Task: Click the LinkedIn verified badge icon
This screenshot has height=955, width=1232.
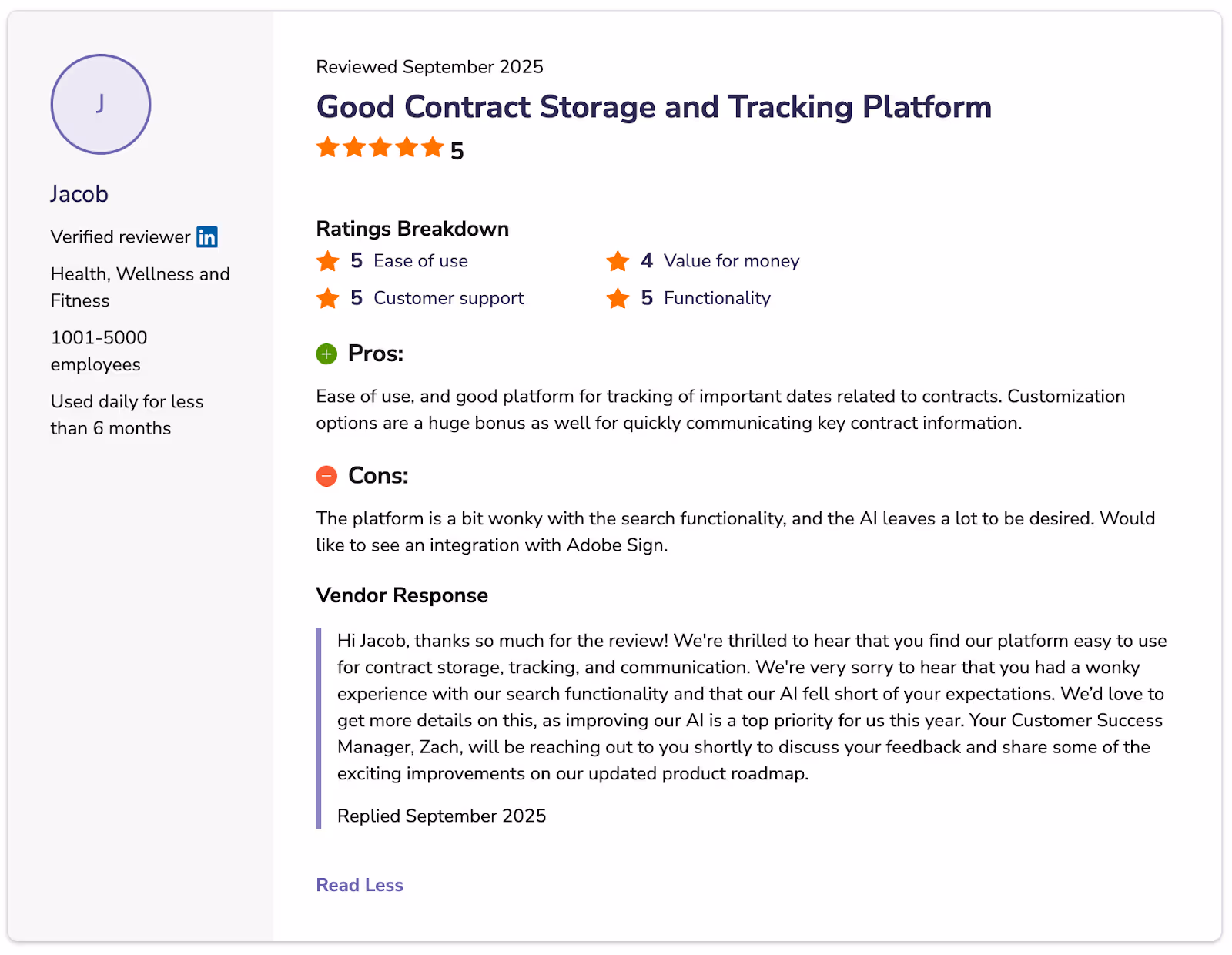Action: click(x=207, y=237)
